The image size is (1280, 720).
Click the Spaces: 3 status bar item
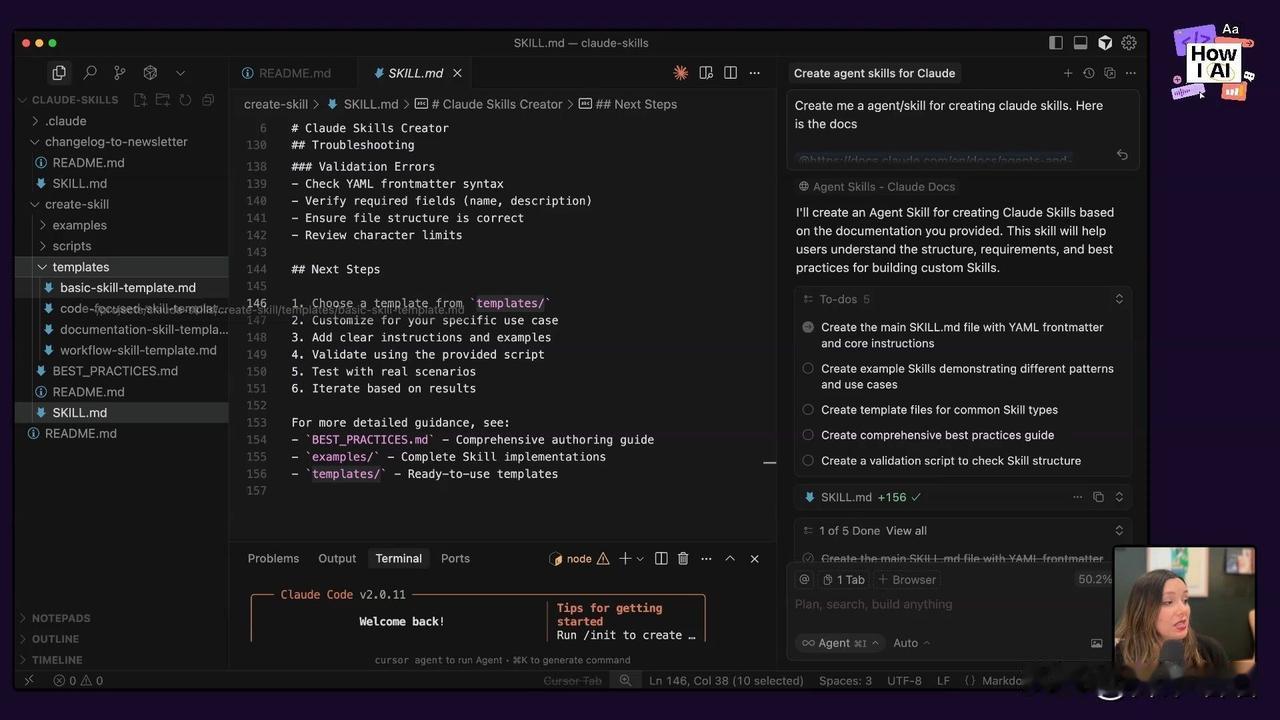point(845,681)
